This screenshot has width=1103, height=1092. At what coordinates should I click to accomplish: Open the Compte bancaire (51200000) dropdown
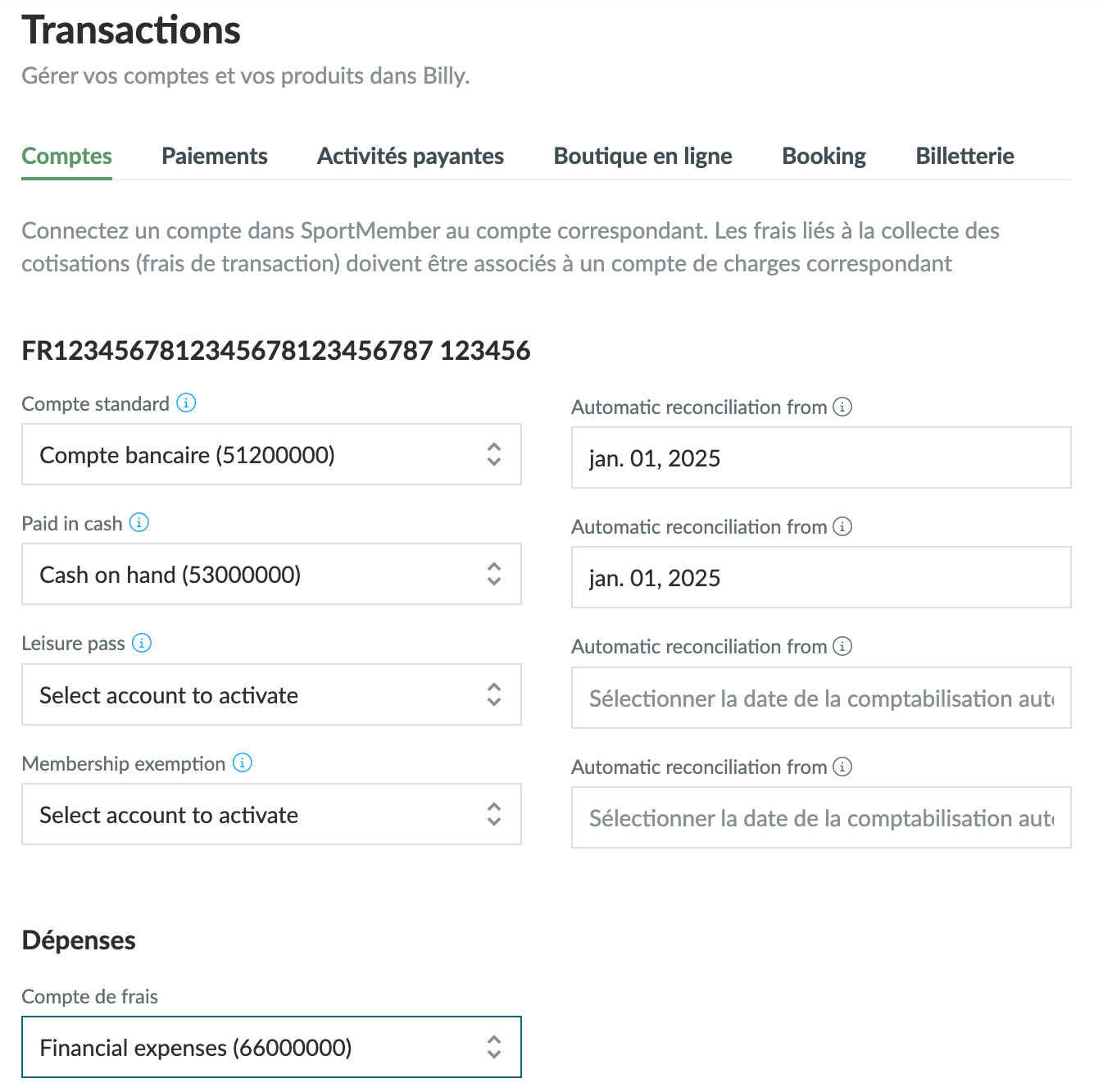tap(271, 455)
